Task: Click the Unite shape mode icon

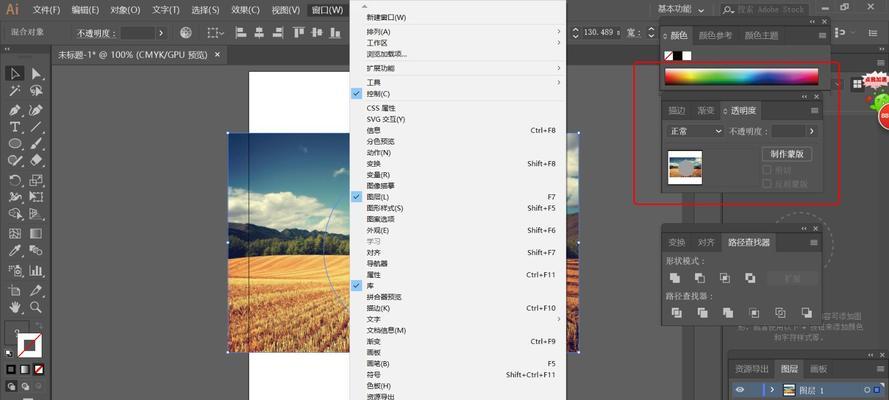Action: pos(675,278)
